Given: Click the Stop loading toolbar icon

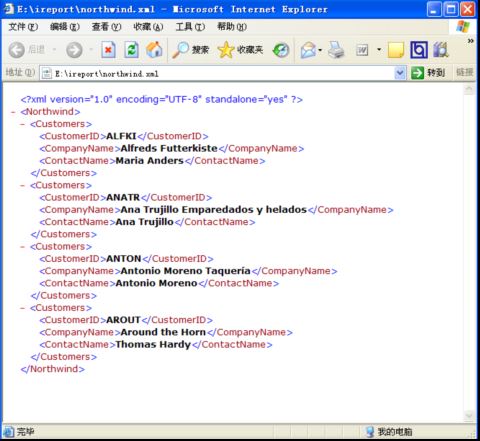Looking at the screenshot, I should [x=108, y=50].
